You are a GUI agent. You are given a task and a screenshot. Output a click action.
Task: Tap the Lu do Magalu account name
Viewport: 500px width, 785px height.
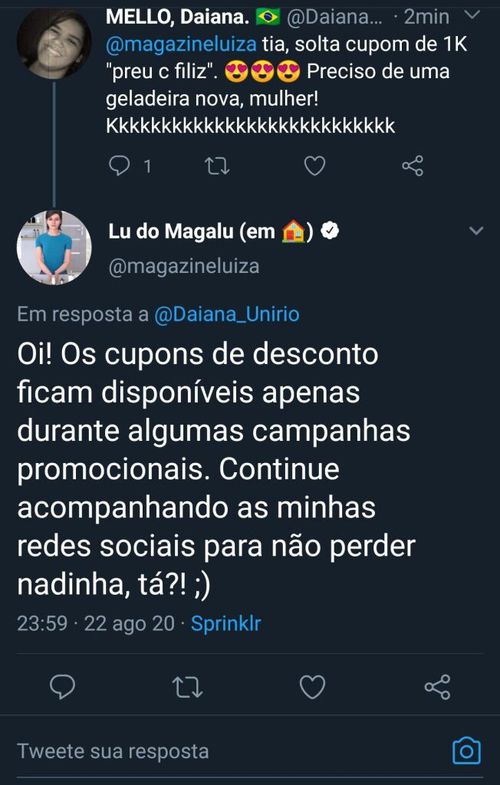211,232
